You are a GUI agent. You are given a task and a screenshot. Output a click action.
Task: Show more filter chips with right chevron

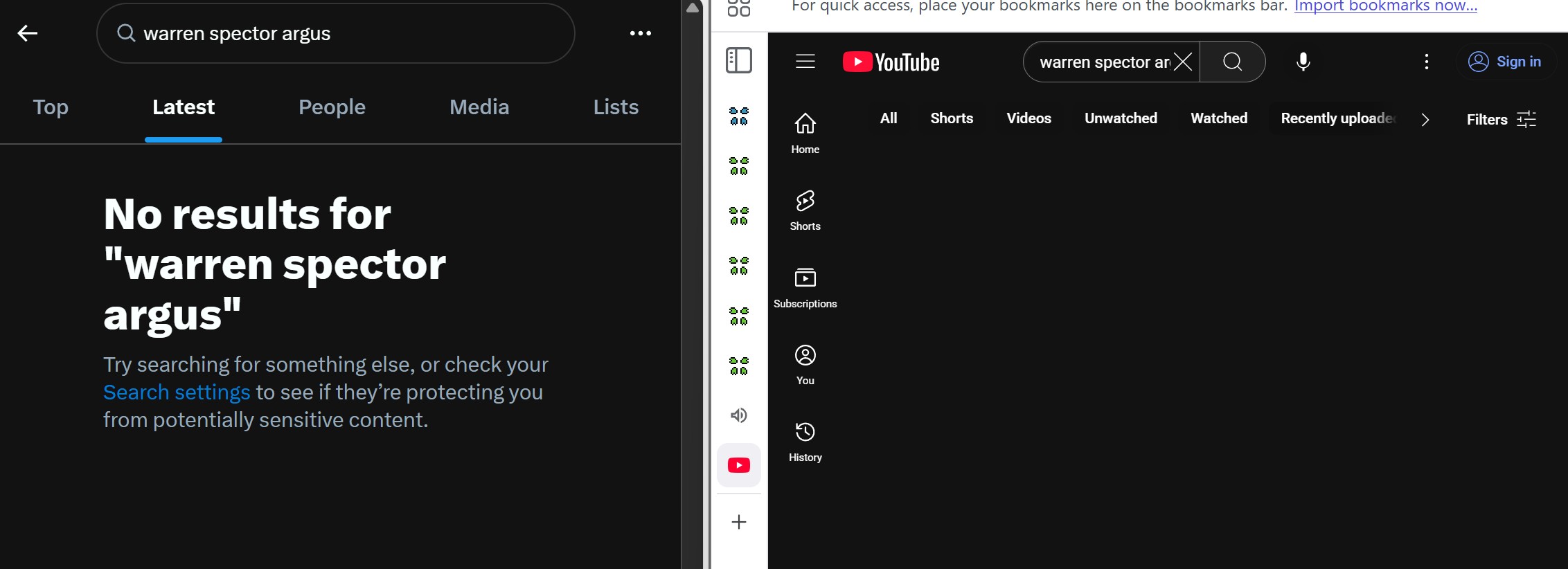coord(1425,120)
